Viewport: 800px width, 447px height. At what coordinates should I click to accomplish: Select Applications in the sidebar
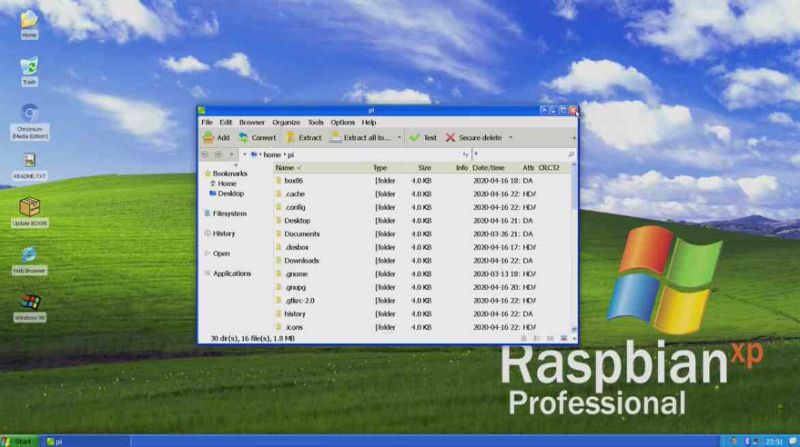tap(228, 274)
